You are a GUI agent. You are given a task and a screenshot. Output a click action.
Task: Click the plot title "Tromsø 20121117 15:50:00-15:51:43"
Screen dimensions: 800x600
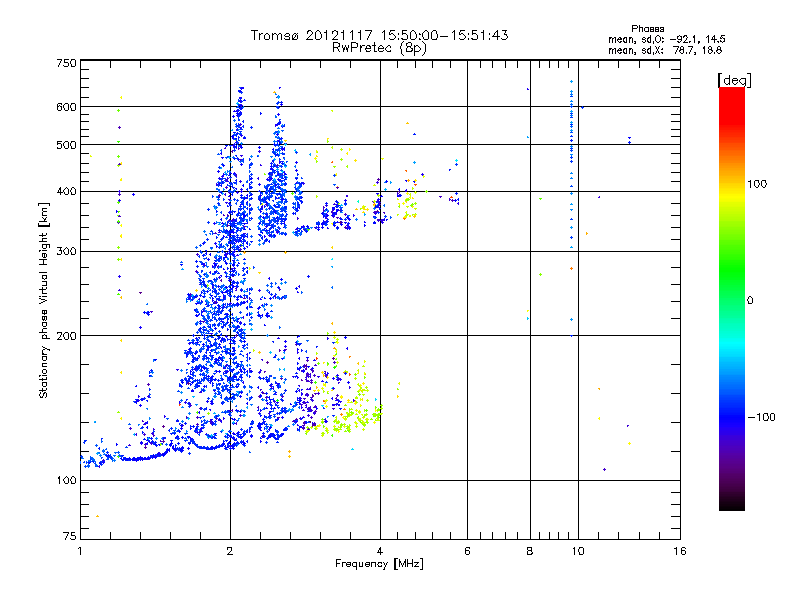(379, 35)
